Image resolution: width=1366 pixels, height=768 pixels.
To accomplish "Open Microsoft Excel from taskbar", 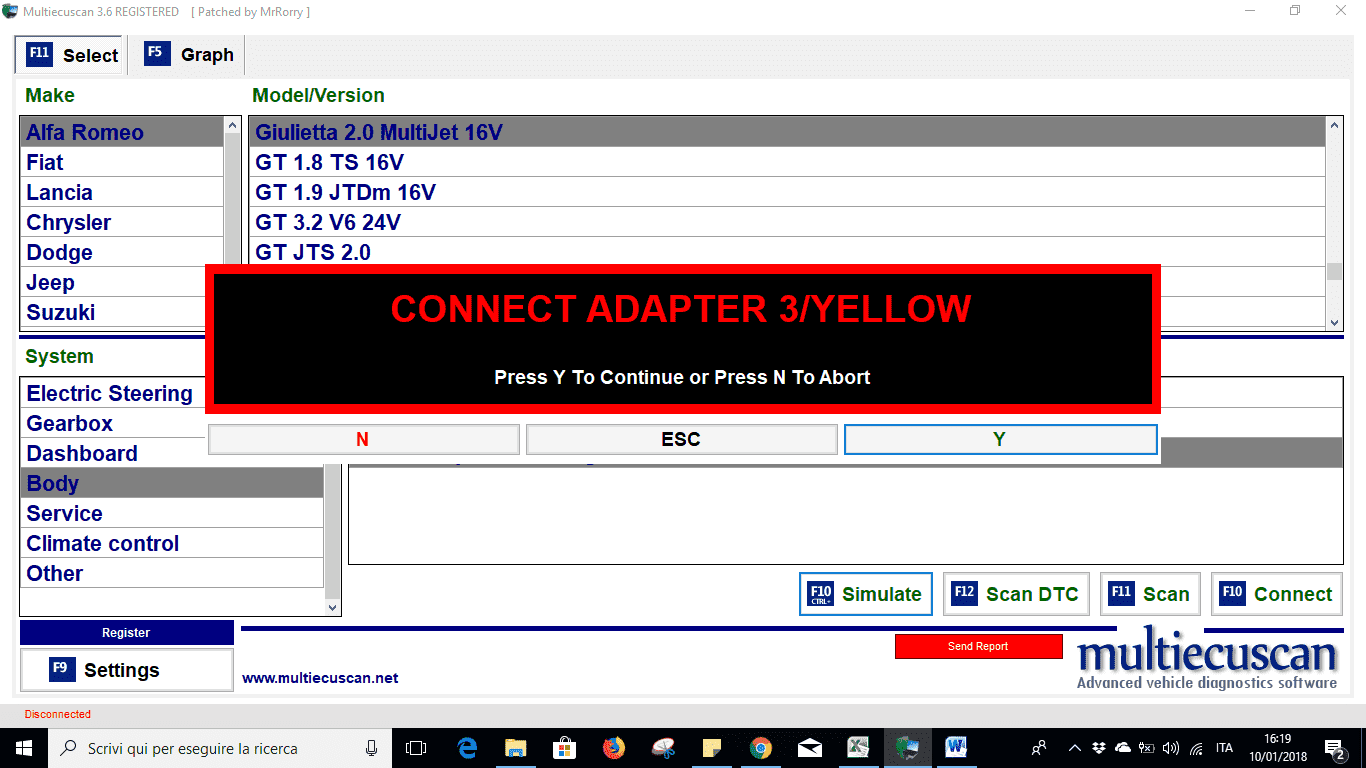I will [x=858, y=747].
